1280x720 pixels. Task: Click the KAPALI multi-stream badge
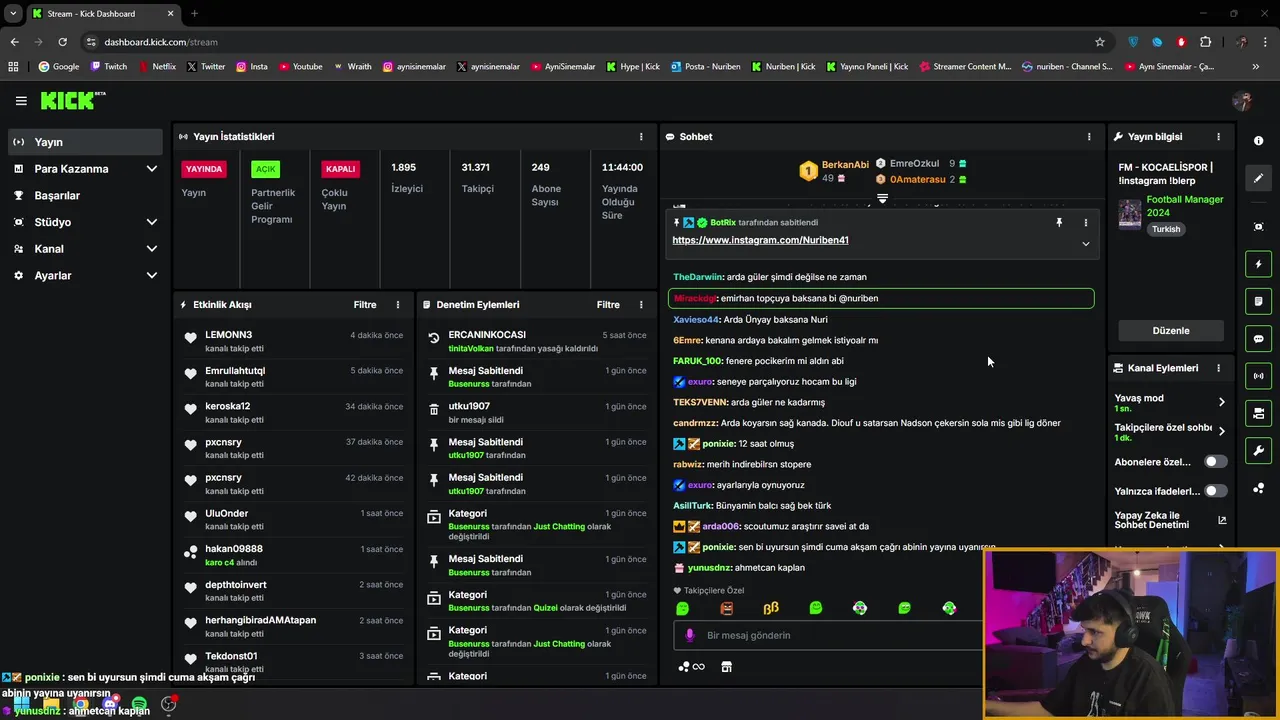[340, 169]
